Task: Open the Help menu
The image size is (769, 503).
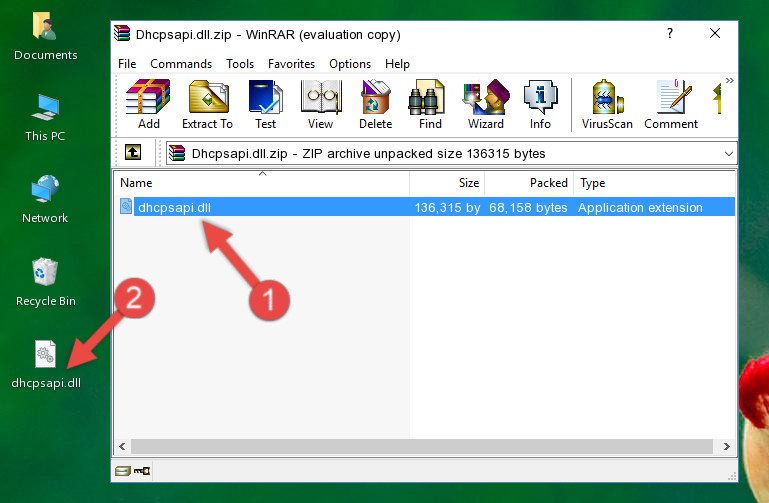Action: click(x=397, y=64)
